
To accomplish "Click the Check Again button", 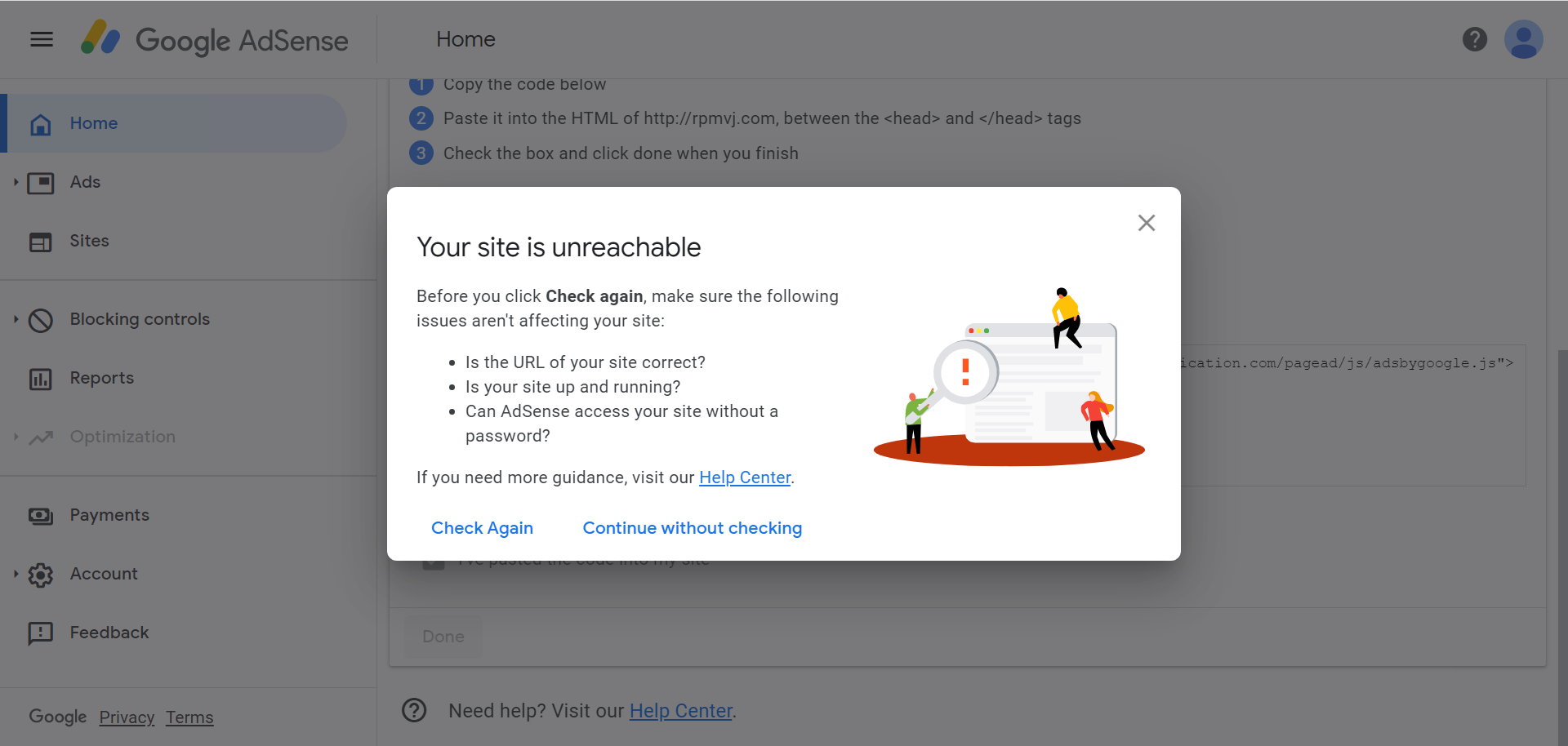I will click(482, 528).
